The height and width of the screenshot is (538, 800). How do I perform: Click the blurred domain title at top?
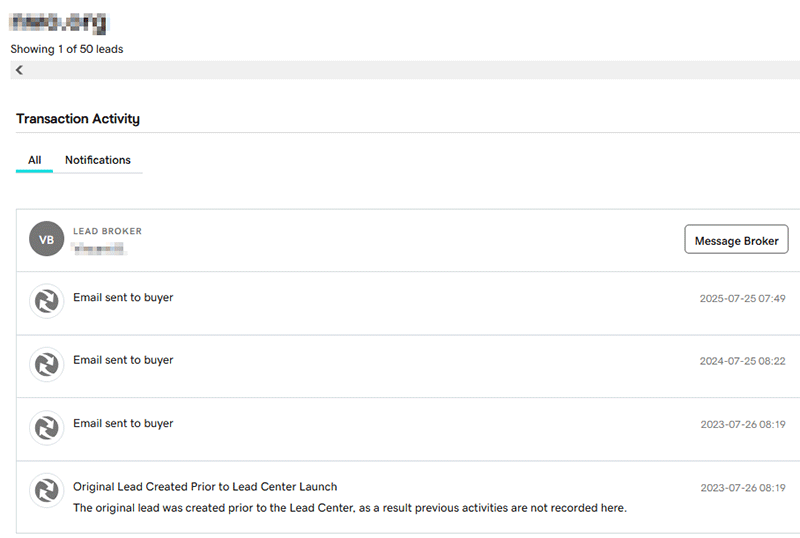point(59,21)
